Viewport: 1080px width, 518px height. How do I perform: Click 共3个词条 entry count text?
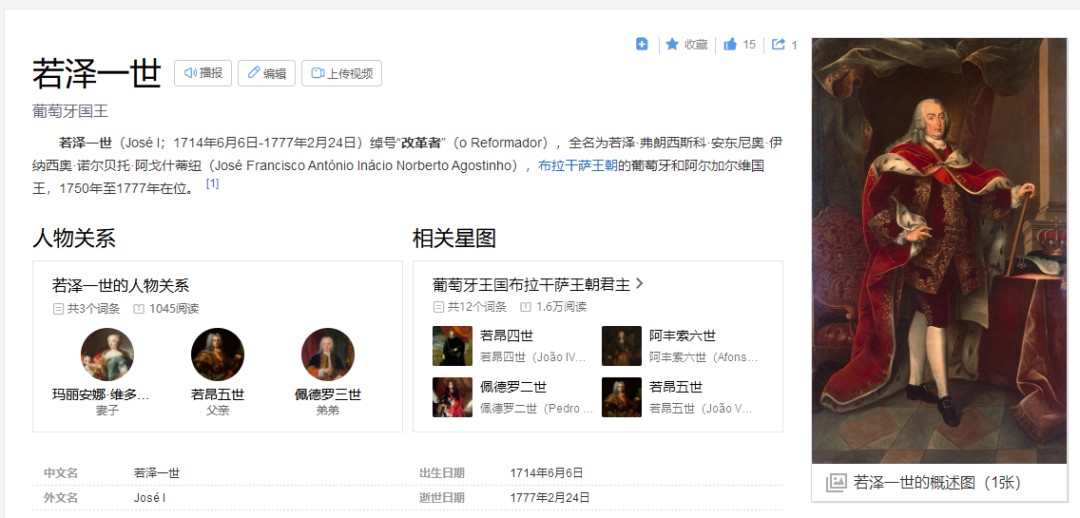click(x=93, y=309)
